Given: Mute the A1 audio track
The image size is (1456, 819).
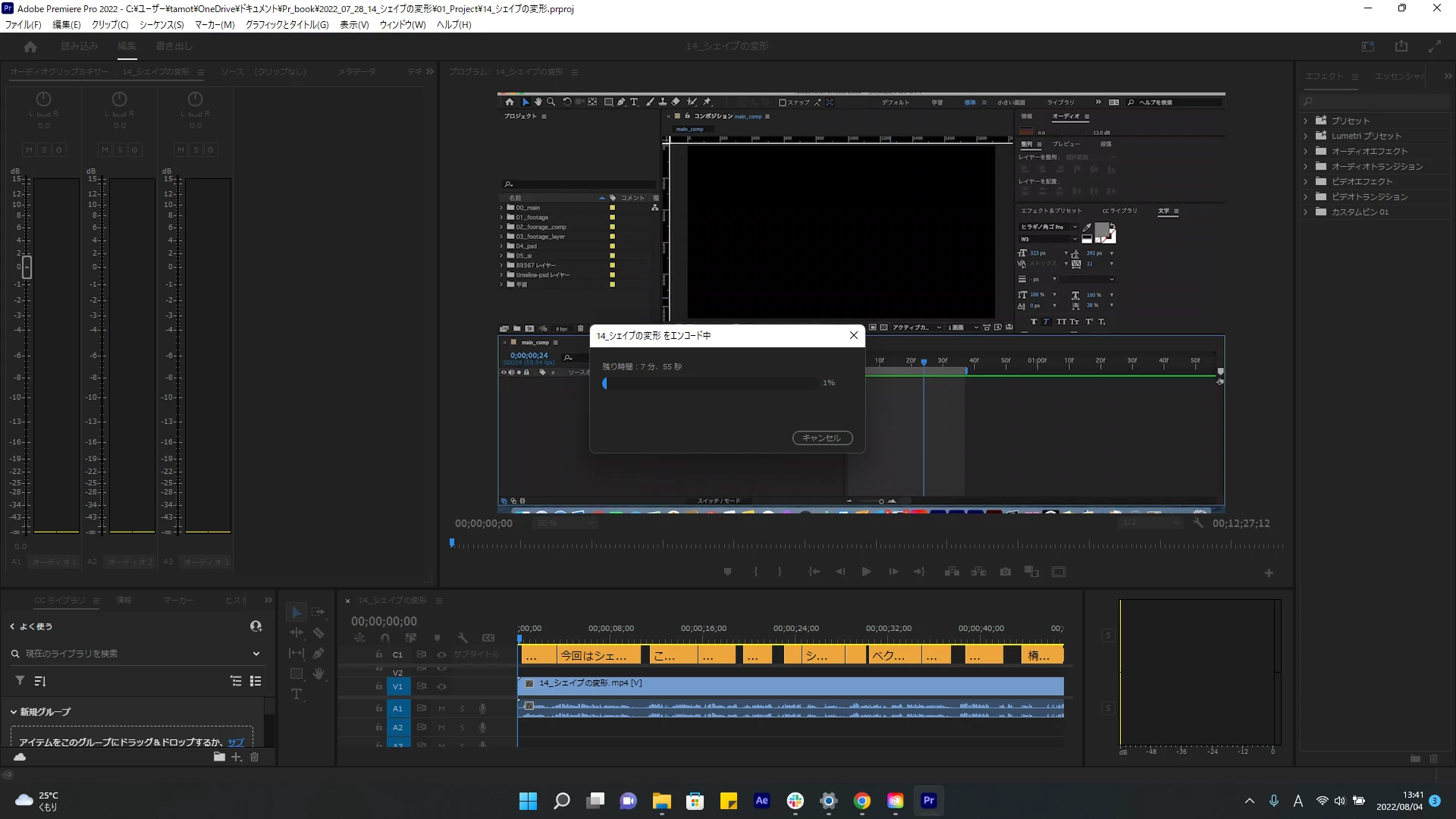Looking at the screenshot, I should (x=442, y=708).
